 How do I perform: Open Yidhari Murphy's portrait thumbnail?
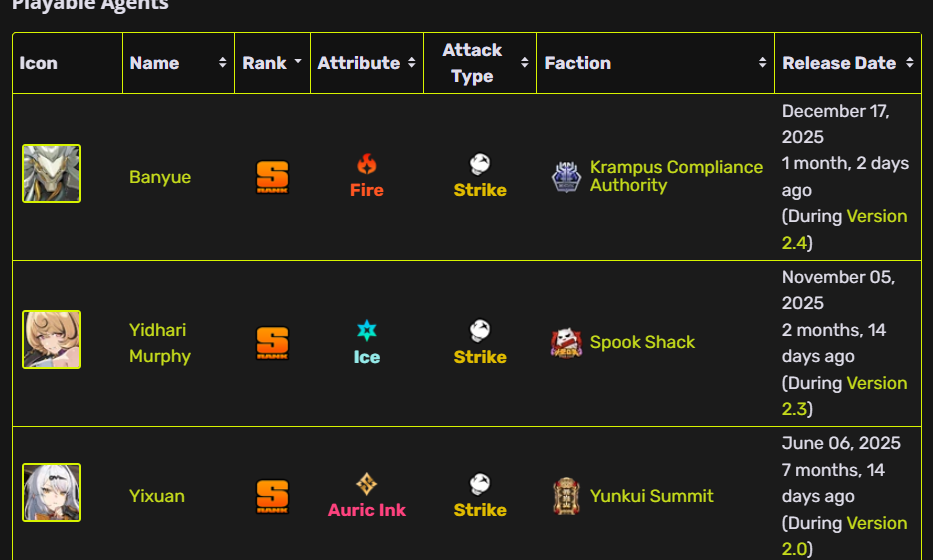51,339
